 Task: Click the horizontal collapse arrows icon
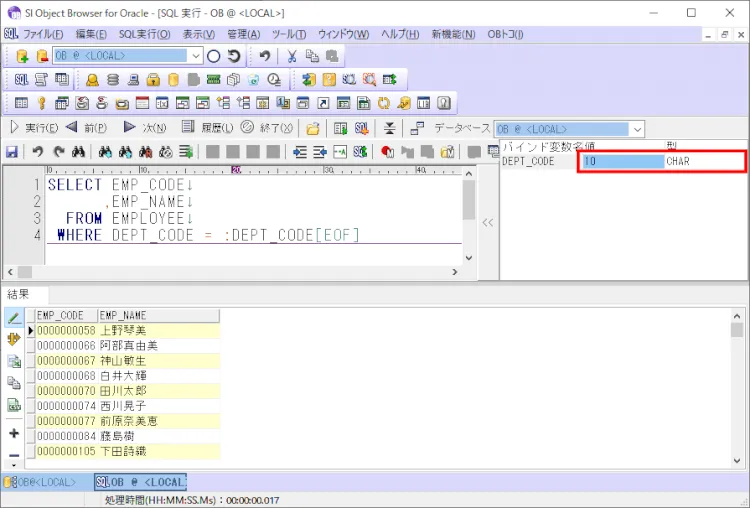click(389, 128)
